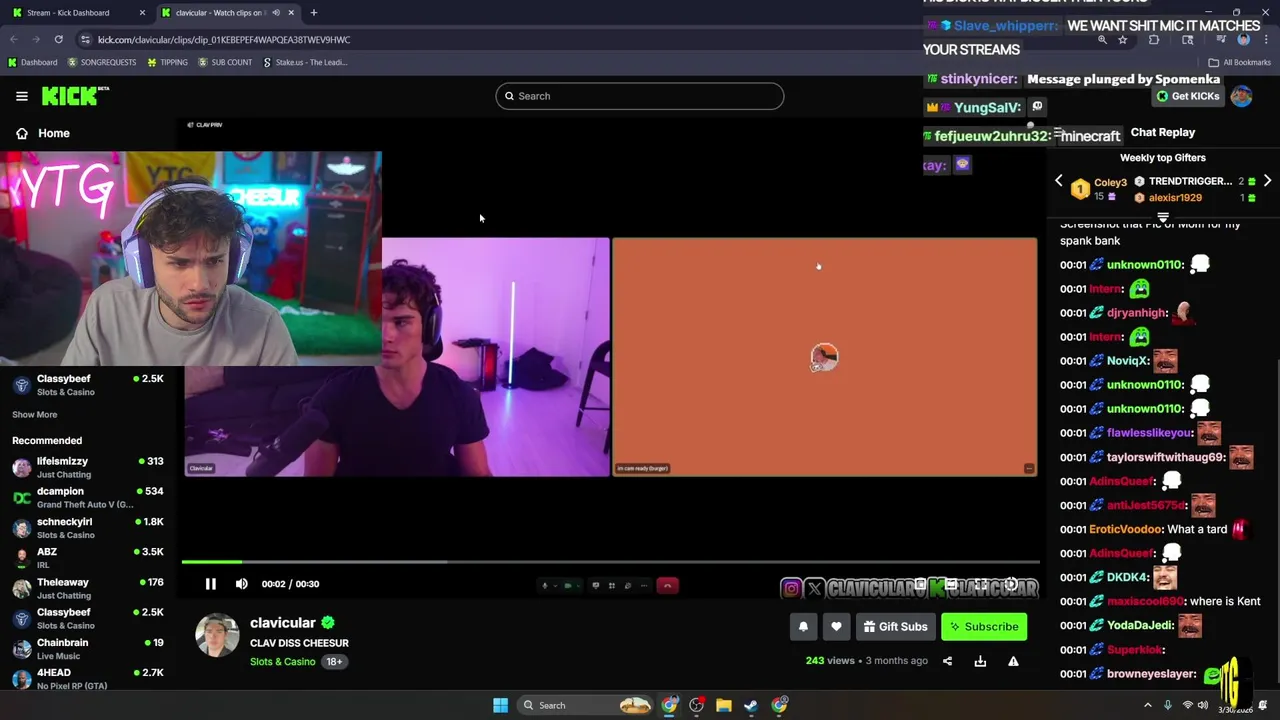Click gifter Coley3
This screenshot has height=720, width=1280.
pos(1110,183)
